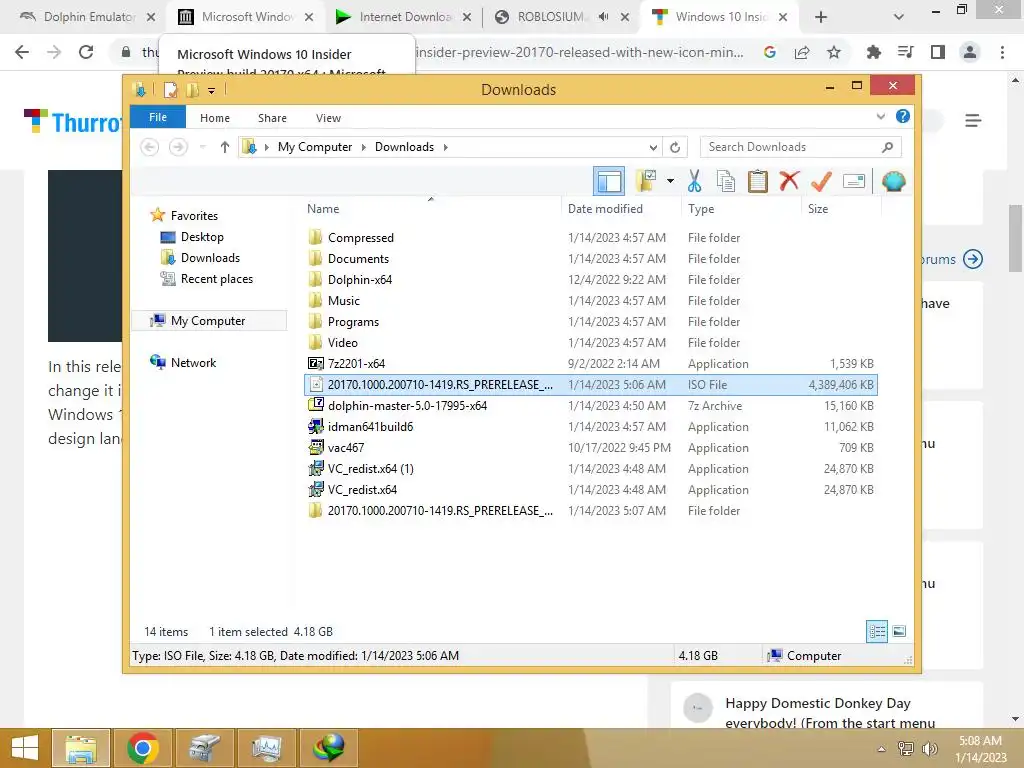
Task: Click the volume icon in system tray
Action: pos(929,749)
